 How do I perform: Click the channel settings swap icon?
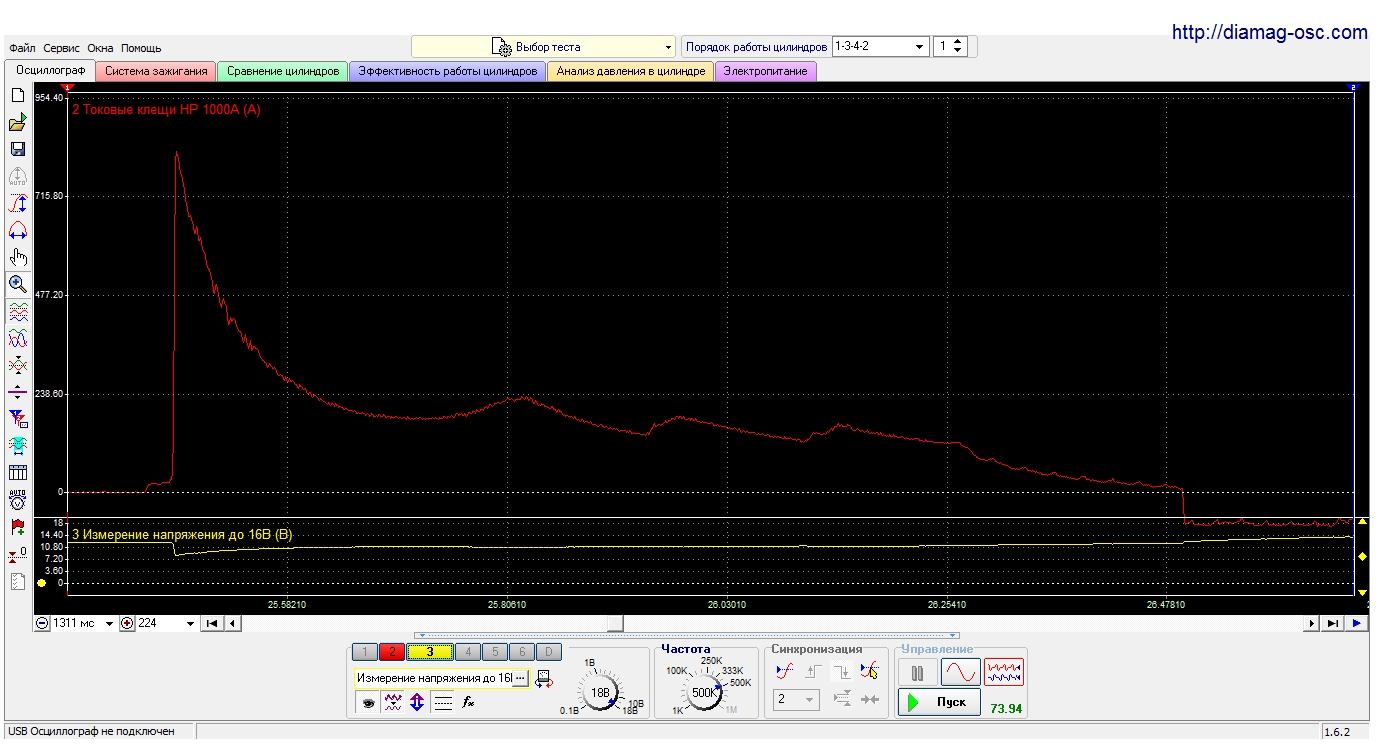pos(544,679)
